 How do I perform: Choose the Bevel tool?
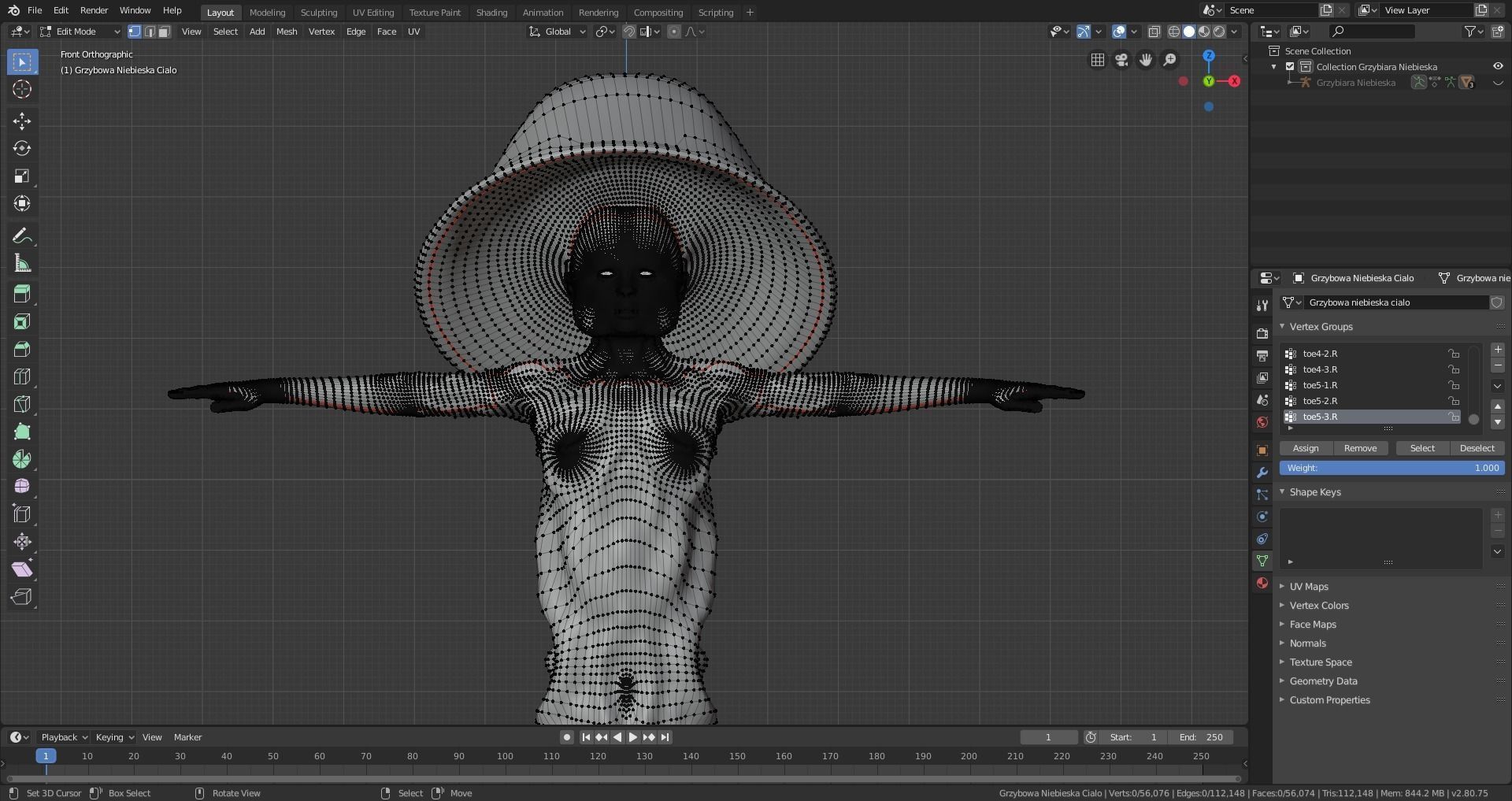tap(22, 349)
